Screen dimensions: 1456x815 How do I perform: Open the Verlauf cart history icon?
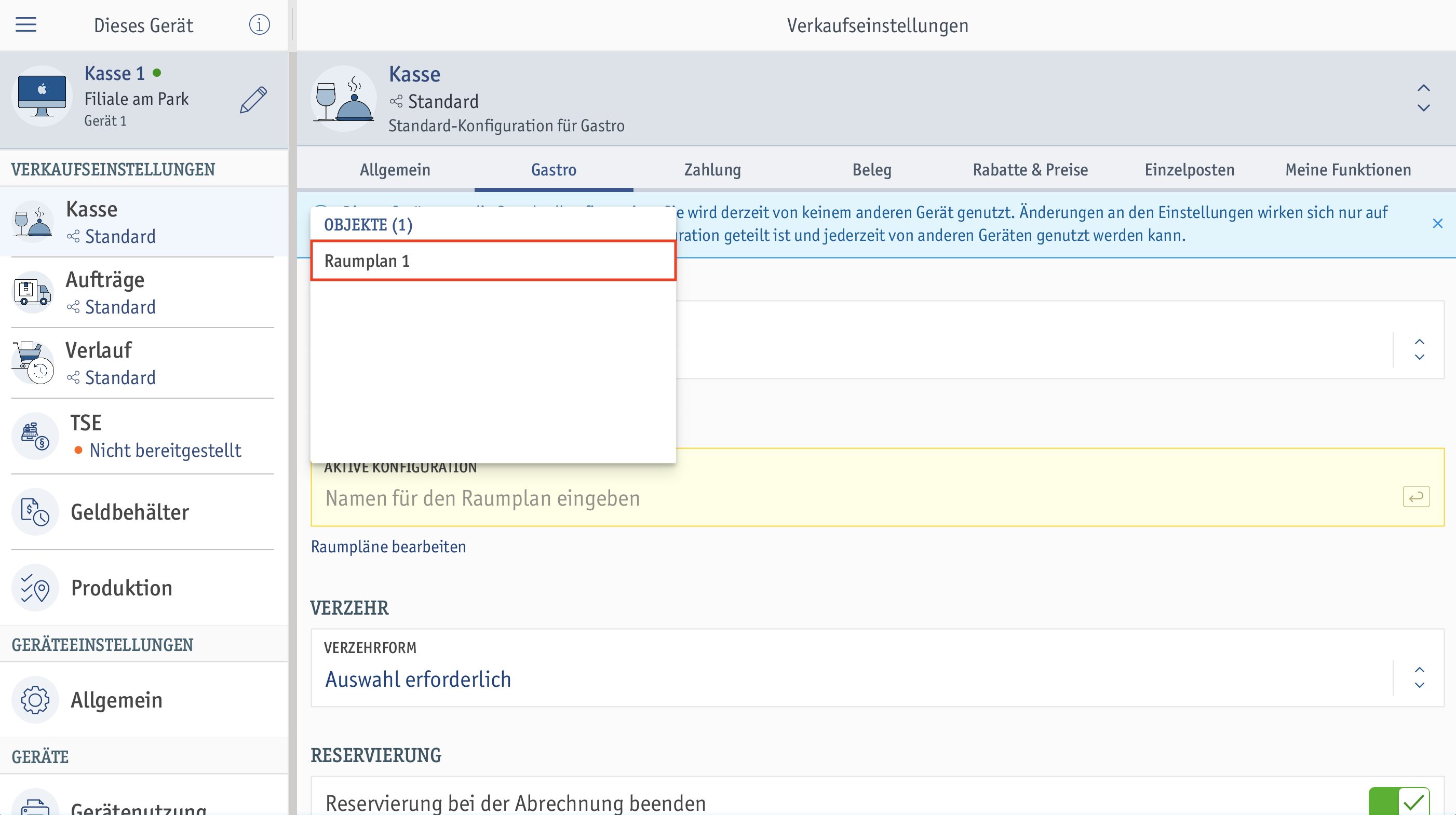pyautogui.click(x=33, y=363)
